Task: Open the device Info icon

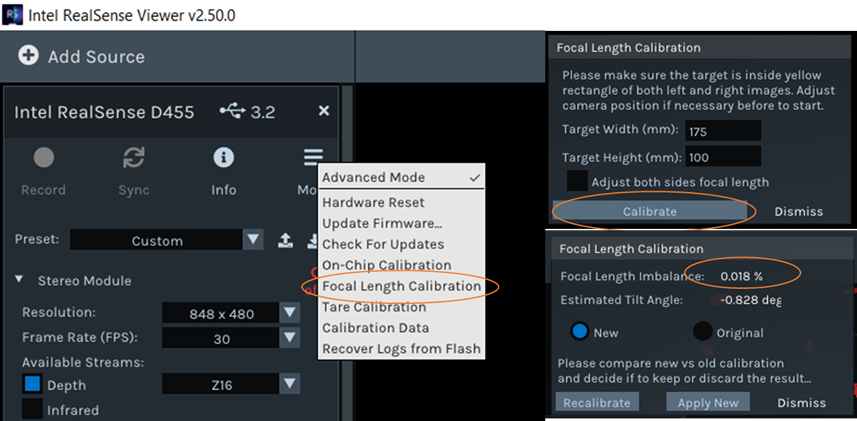Action: [x=224, y=158]
